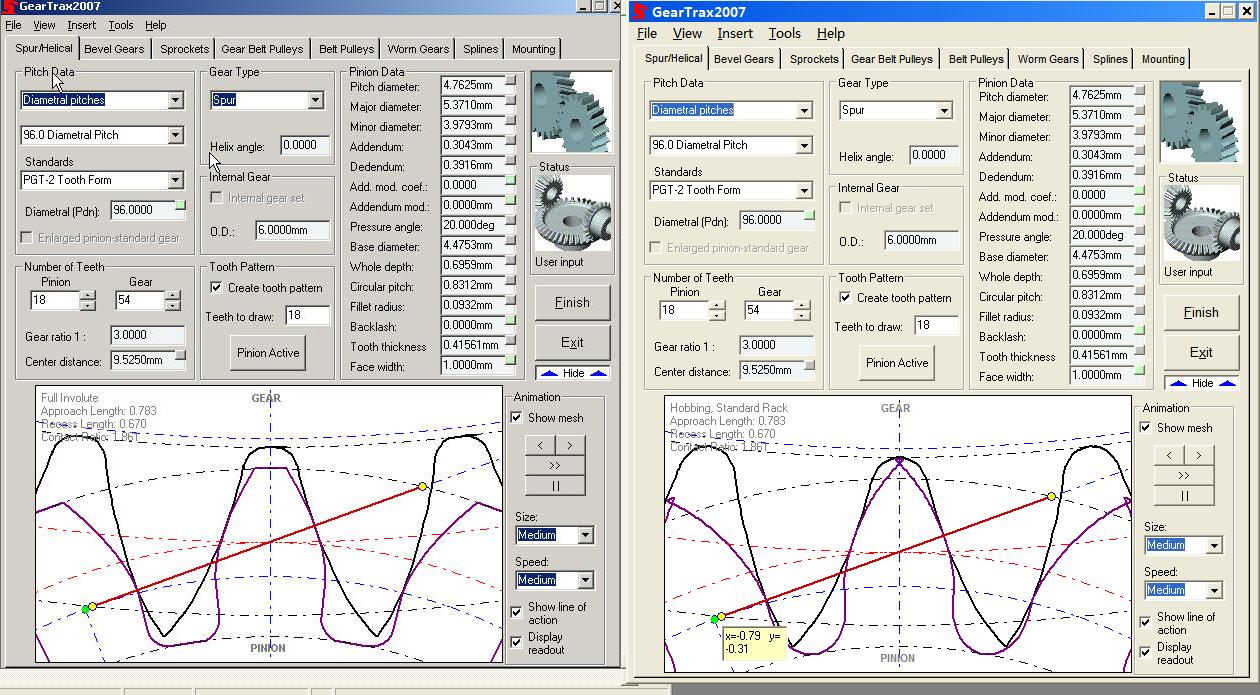Viewport: 1260px width, 695px height.
Task: Toggle Display readout in left window
Action: 517,642
